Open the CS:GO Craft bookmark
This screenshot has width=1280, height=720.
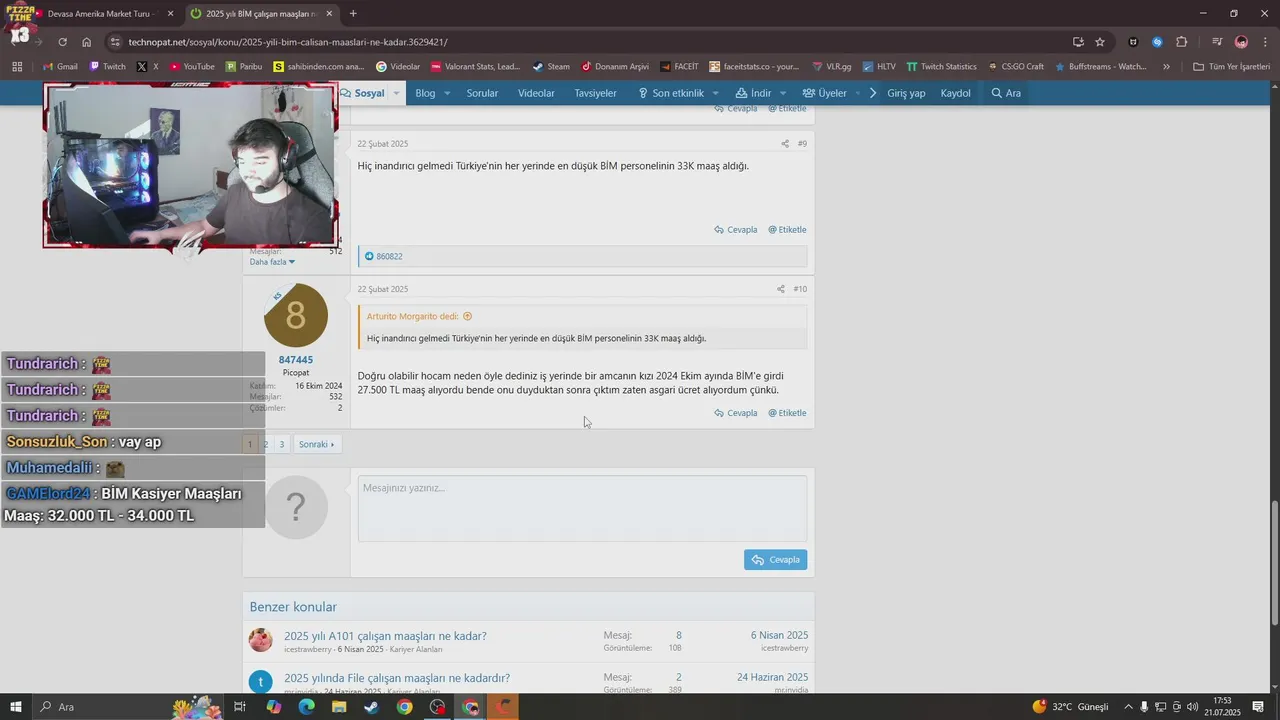1015,67
